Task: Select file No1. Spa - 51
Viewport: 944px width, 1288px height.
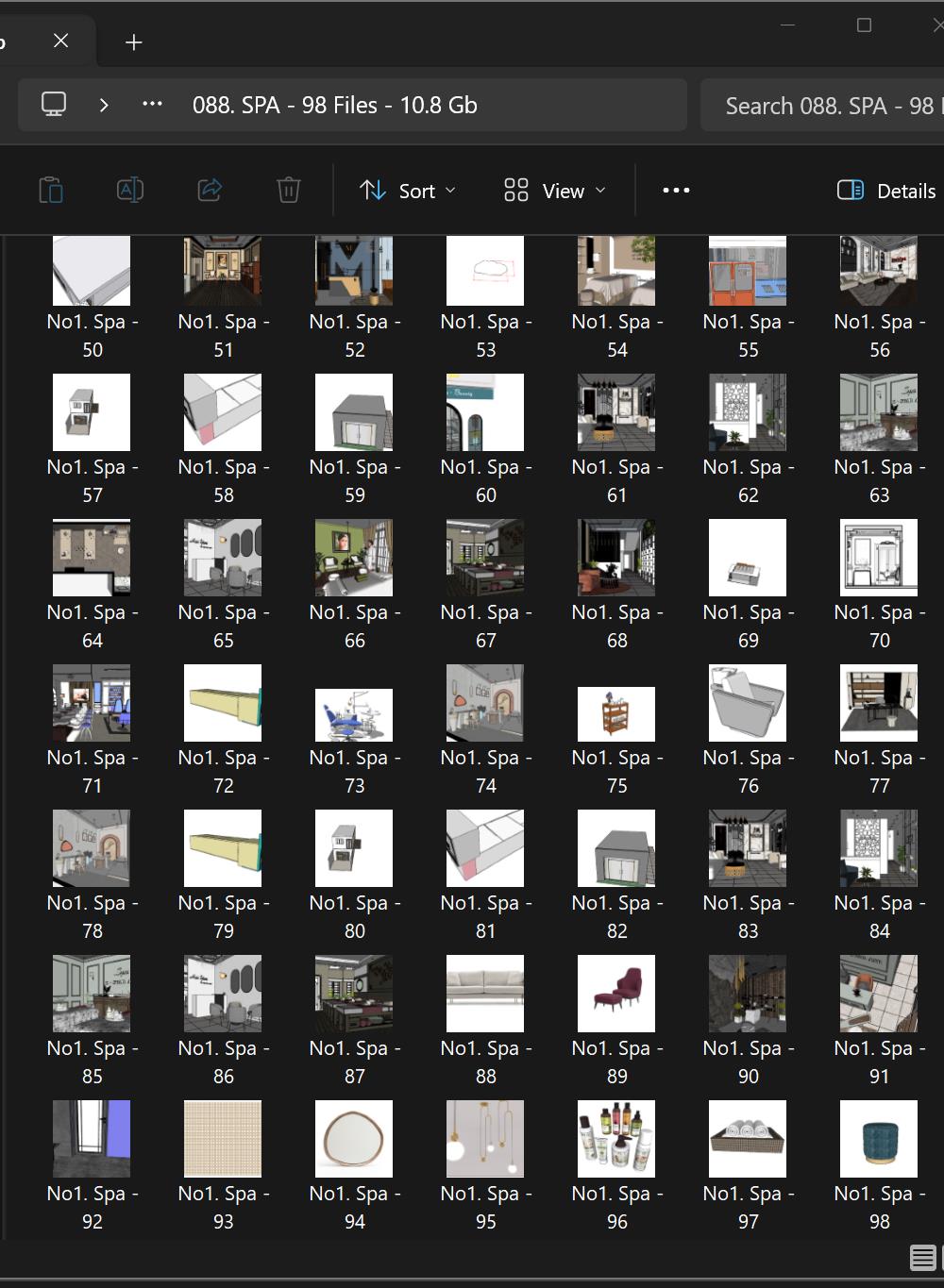Action: click(x=223, y=297)
